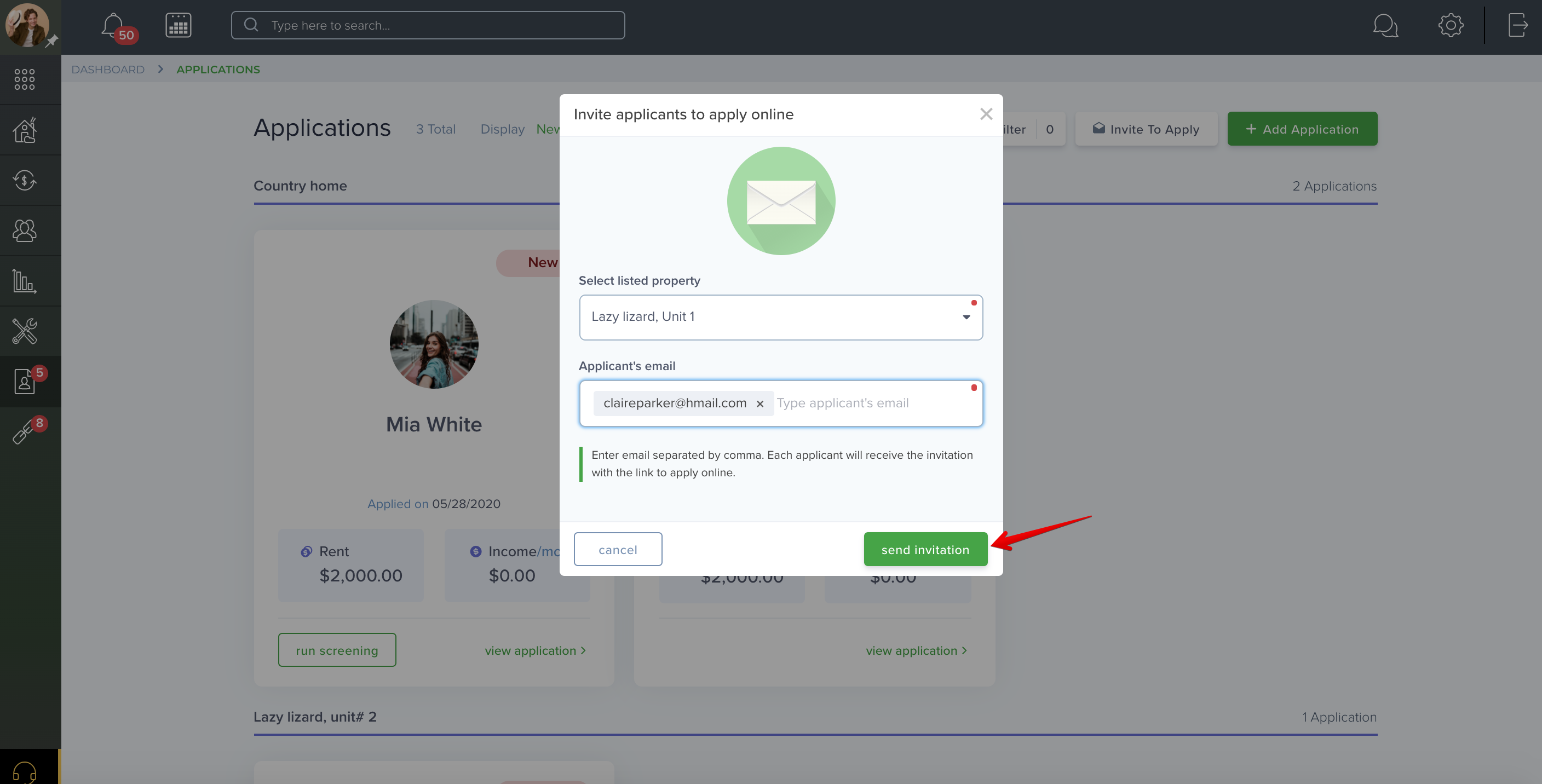Screen dimensions: 1542x784
Task: Click the envelope icon on Invite To Apply
Action: (1098, 128)
